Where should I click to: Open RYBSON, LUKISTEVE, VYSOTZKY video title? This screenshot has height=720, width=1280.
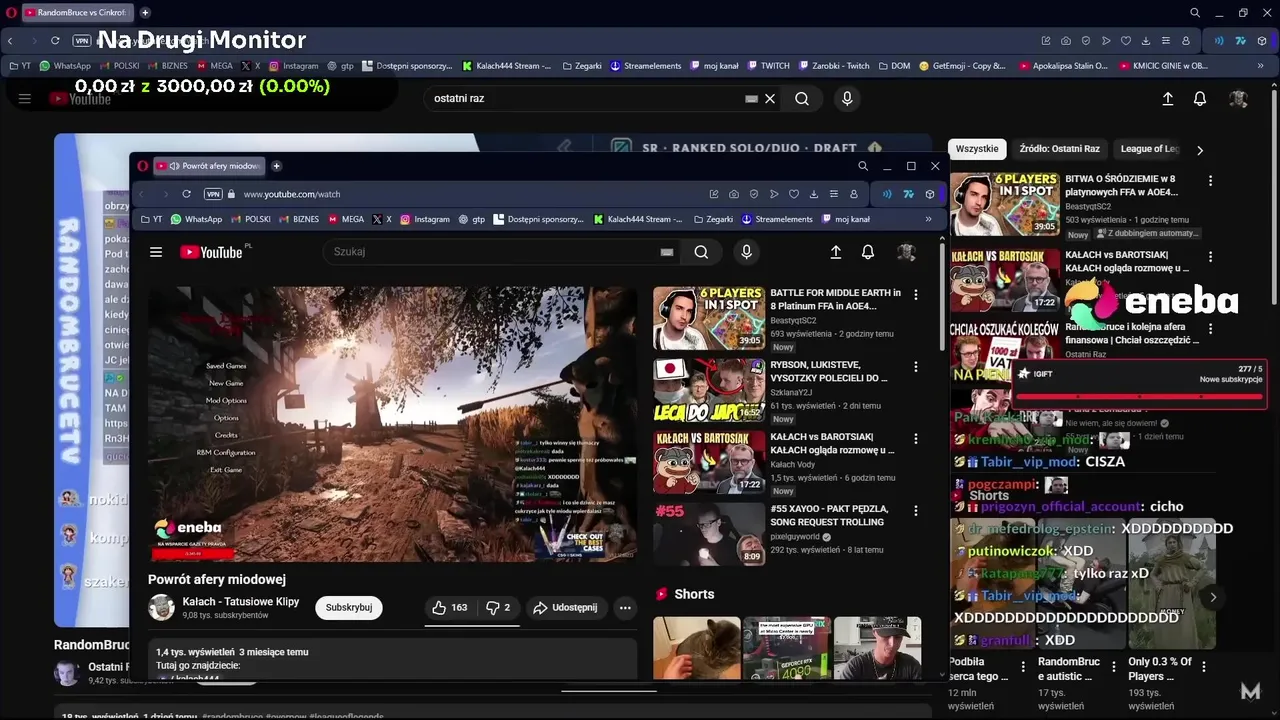828,372
